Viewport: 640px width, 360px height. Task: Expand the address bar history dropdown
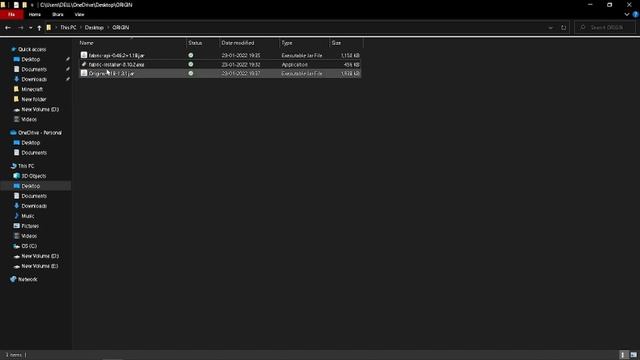551,28
